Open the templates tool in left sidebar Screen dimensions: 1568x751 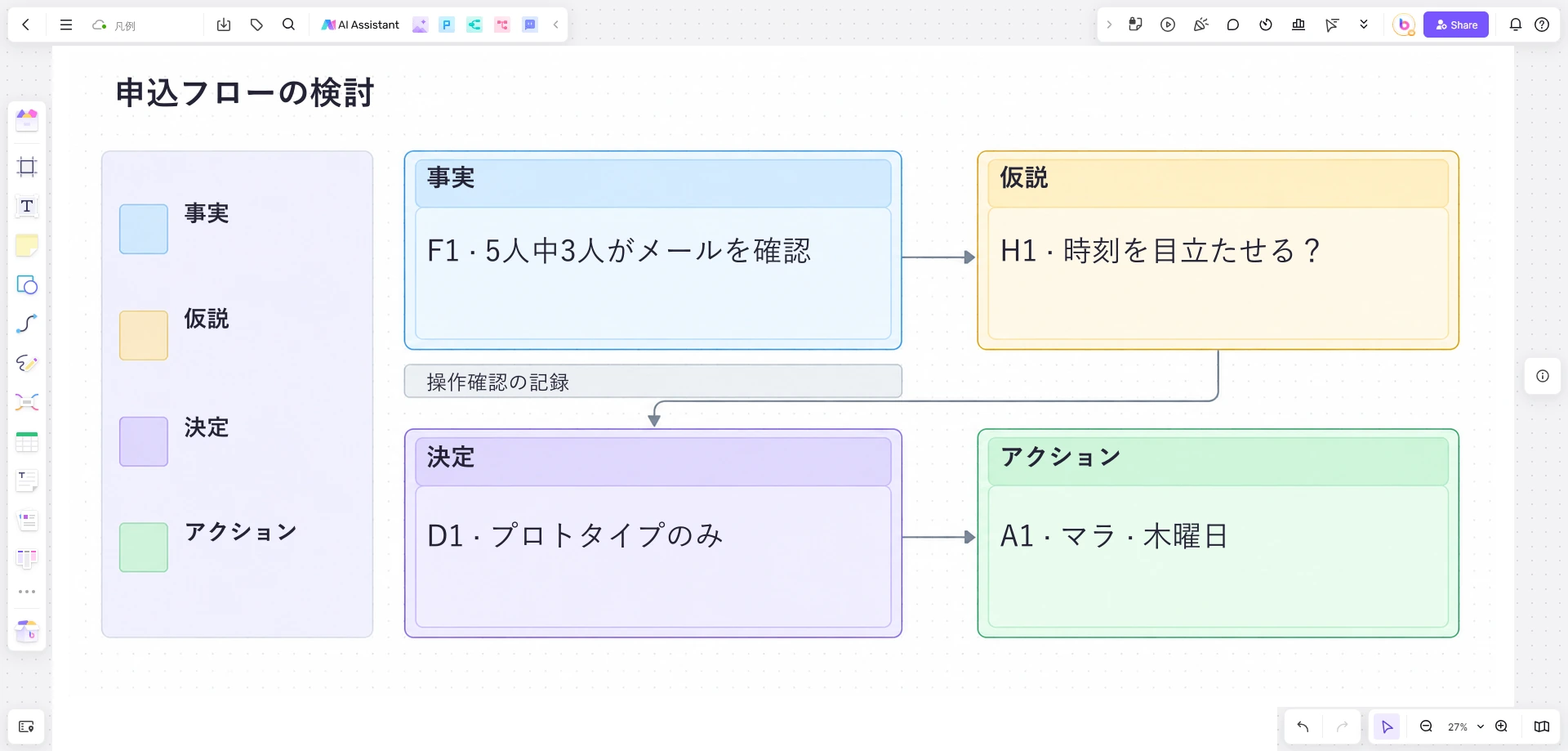(x=27, y=120)
